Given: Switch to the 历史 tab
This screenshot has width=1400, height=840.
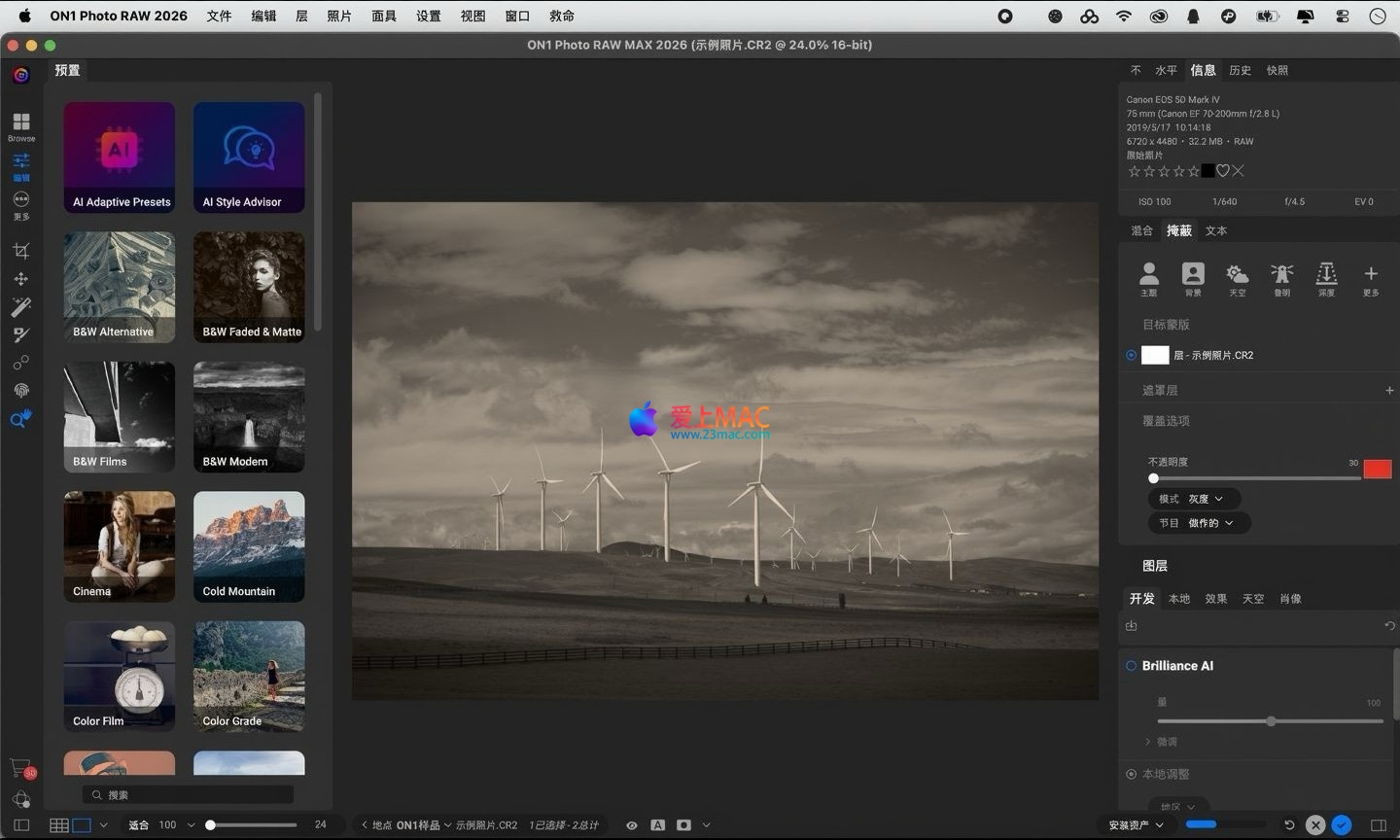Looking at the screenshot, I should [x=1240, y=70].
